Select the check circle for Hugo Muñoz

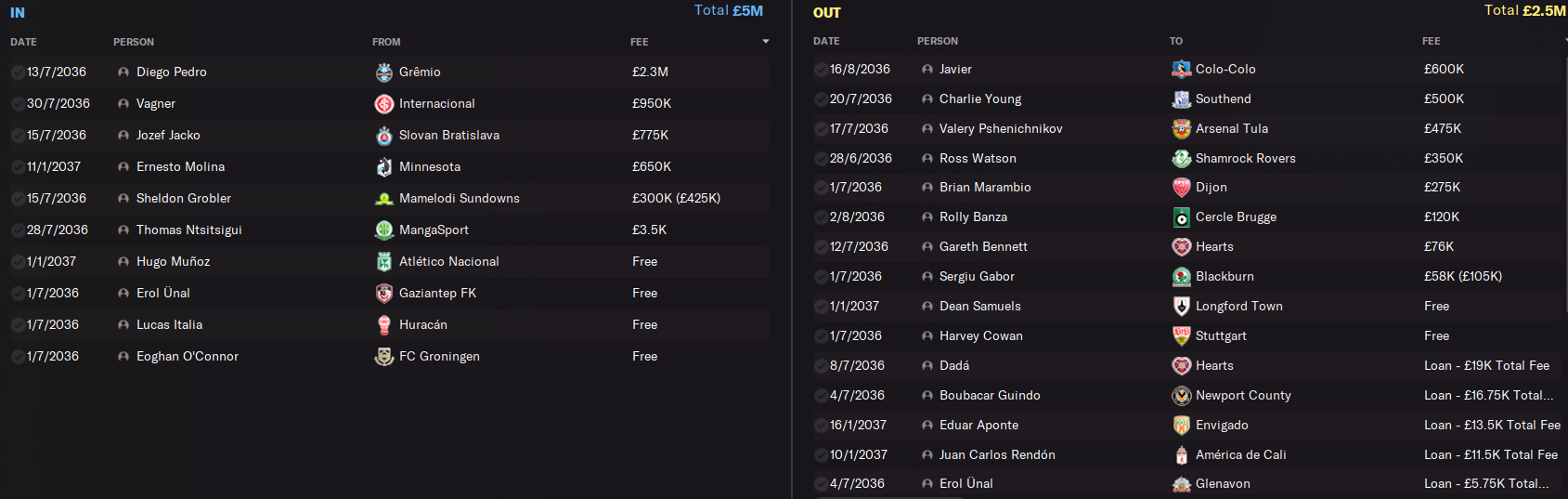18,262
